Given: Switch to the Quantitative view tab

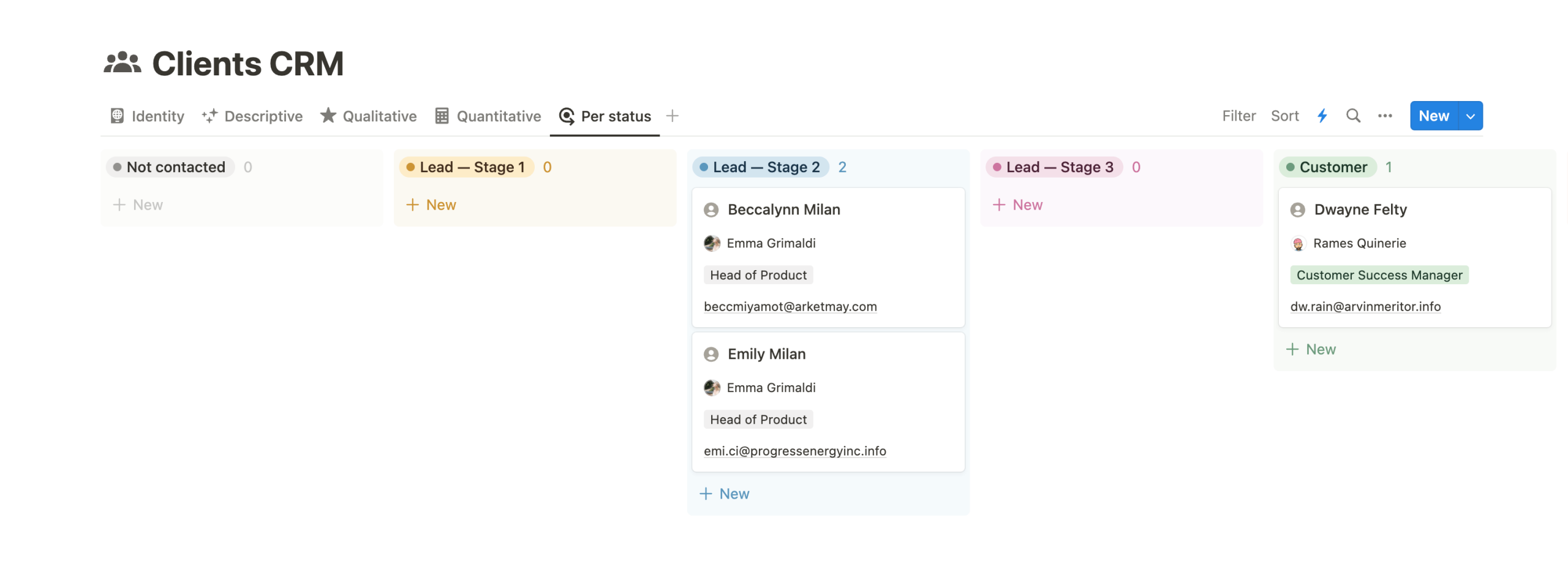Looking at the screenshot, I should coord(488,116).
